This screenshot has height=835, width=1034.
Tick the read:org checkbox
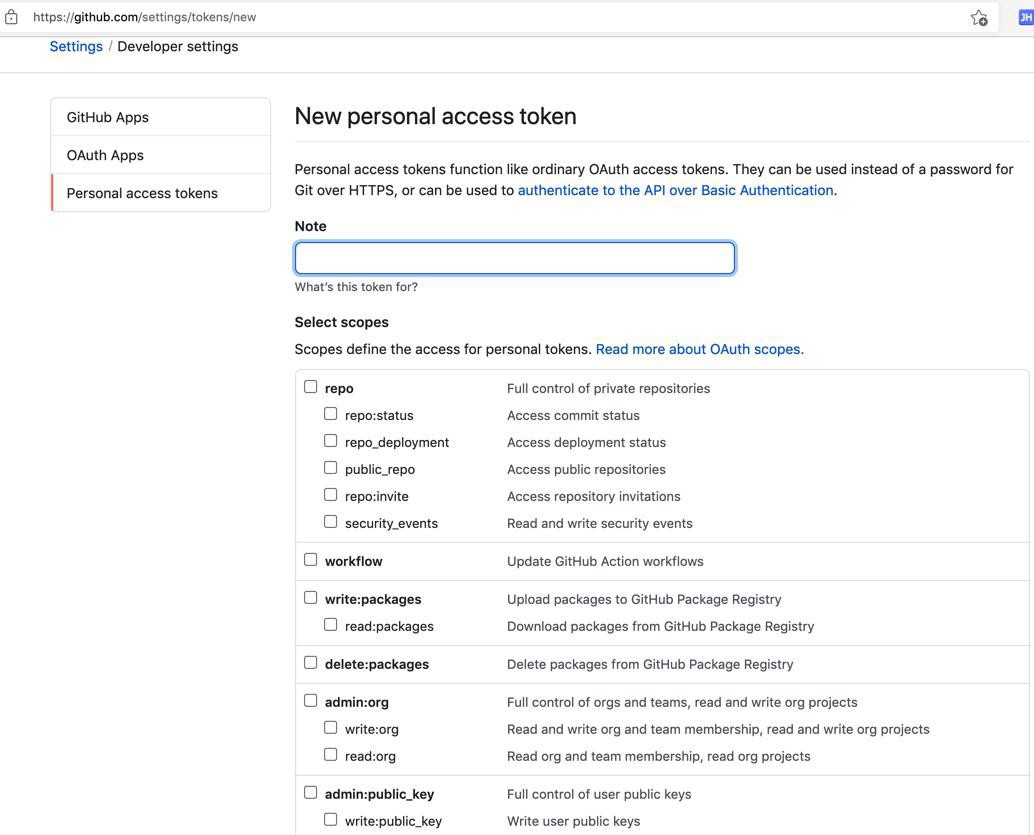click(330, 755)
